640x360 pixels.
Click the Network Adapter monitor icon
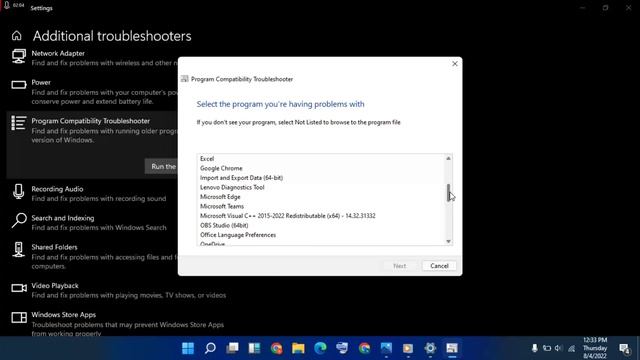[x=19, y=56]
